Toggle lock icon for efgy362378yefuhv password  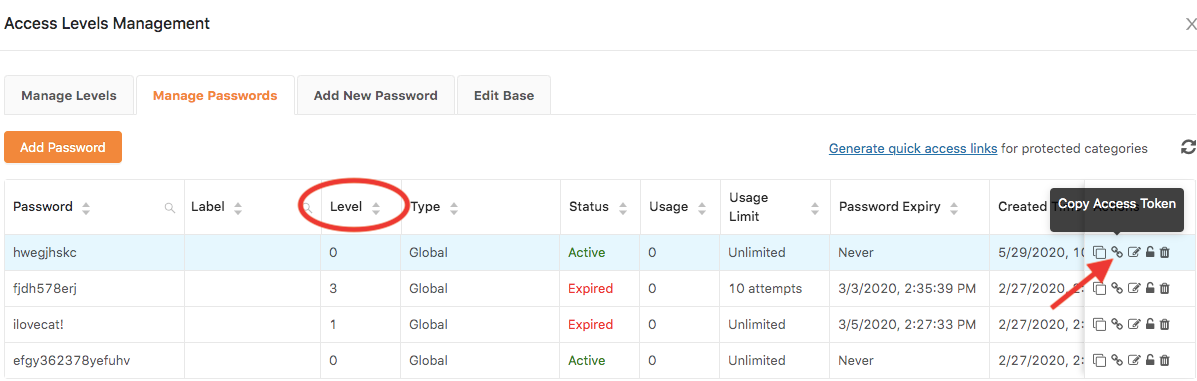(1150, 360)
